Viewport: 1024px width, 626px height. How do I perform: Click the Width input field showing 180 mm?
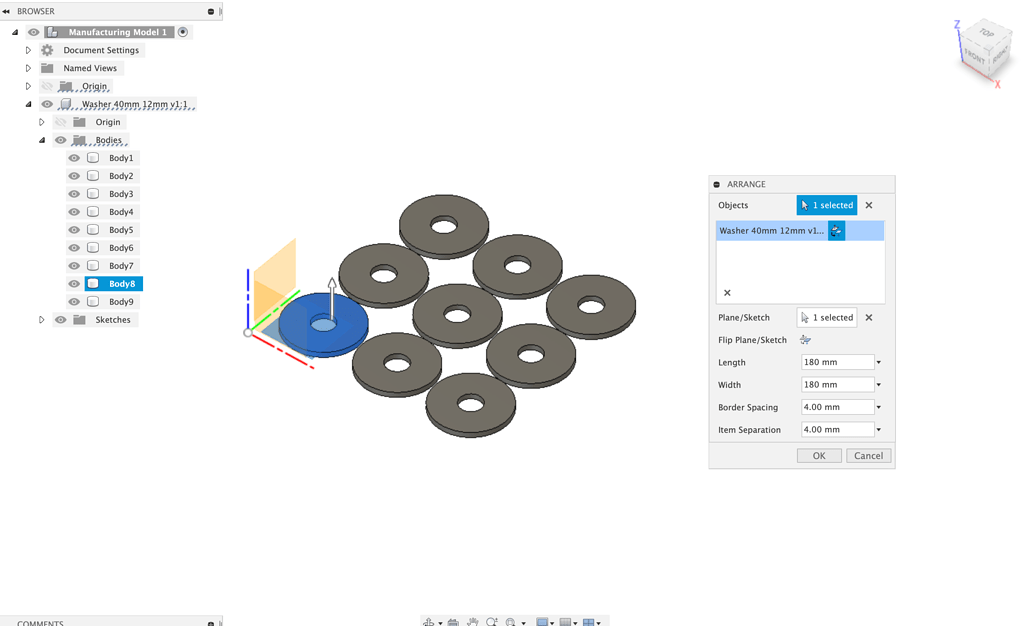point(838,384)
